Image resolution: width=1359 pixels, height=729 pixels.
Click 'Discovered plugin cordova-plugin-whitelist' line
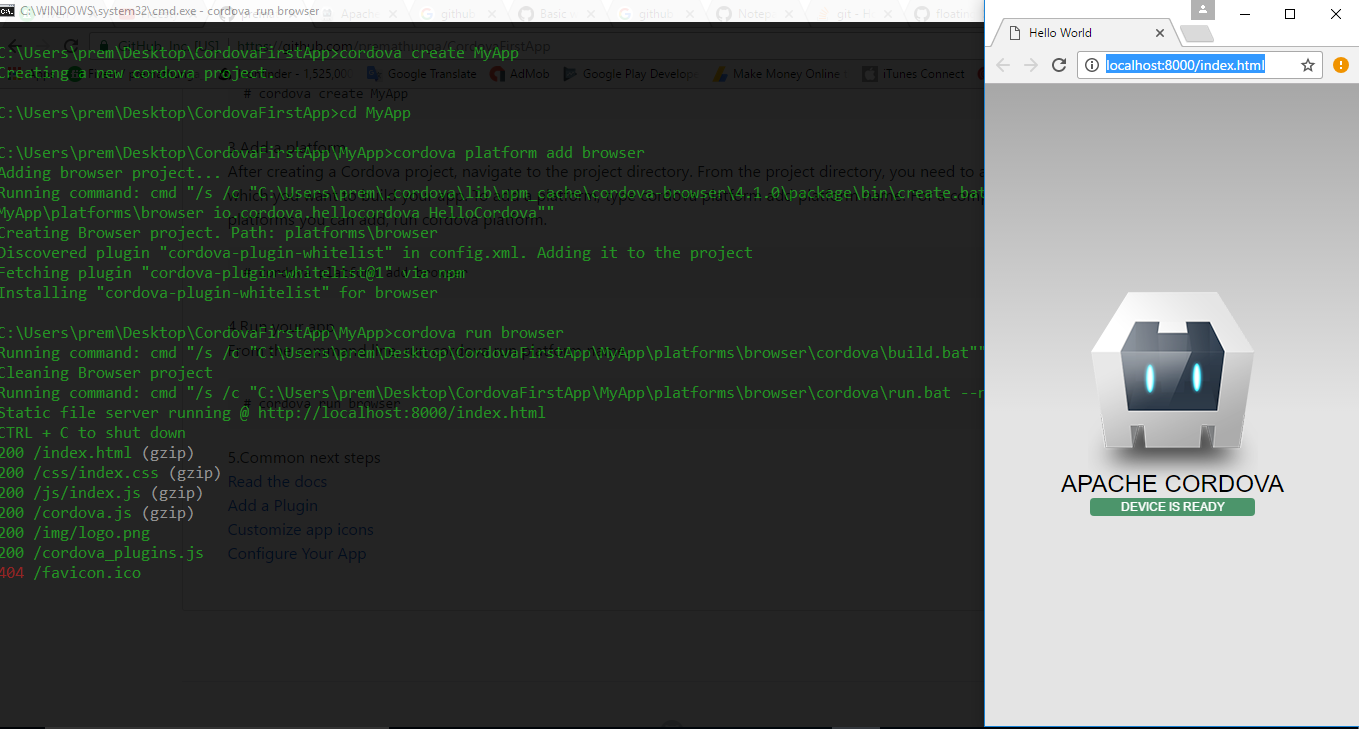[x=376, y=253]
